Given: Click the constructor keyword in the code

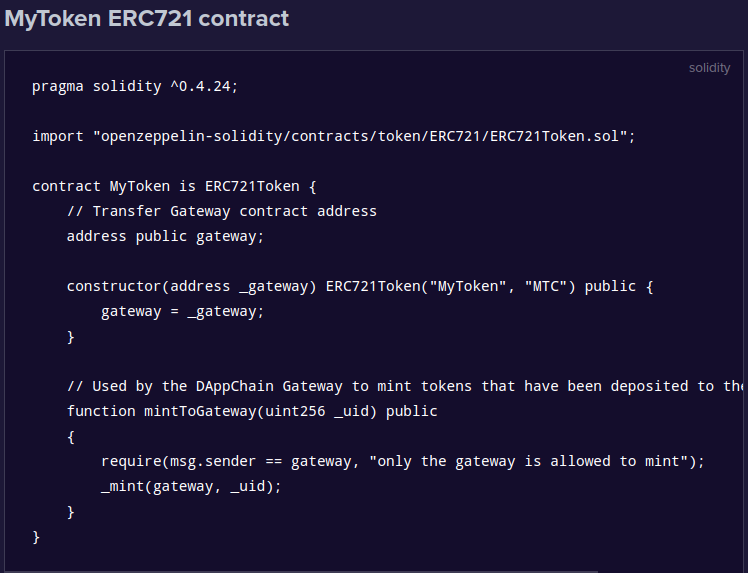Looking at the screenshot, I should click(114, 286).
